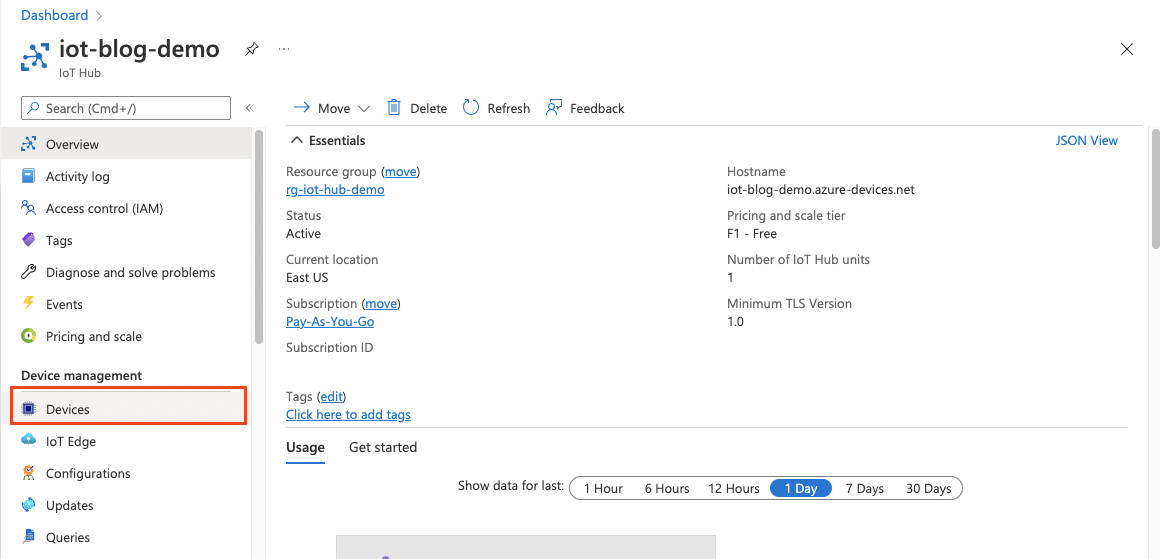Click the Refresh circular arrow icon

[471, 108]
